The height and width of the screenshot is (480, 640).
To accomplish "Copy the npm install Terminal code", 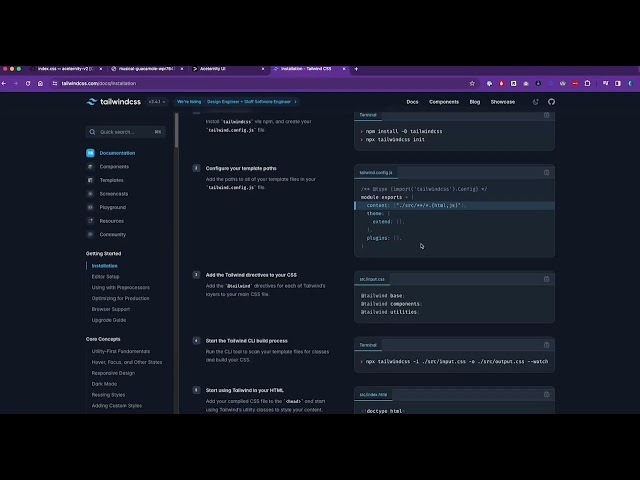I will coord(547,115).
